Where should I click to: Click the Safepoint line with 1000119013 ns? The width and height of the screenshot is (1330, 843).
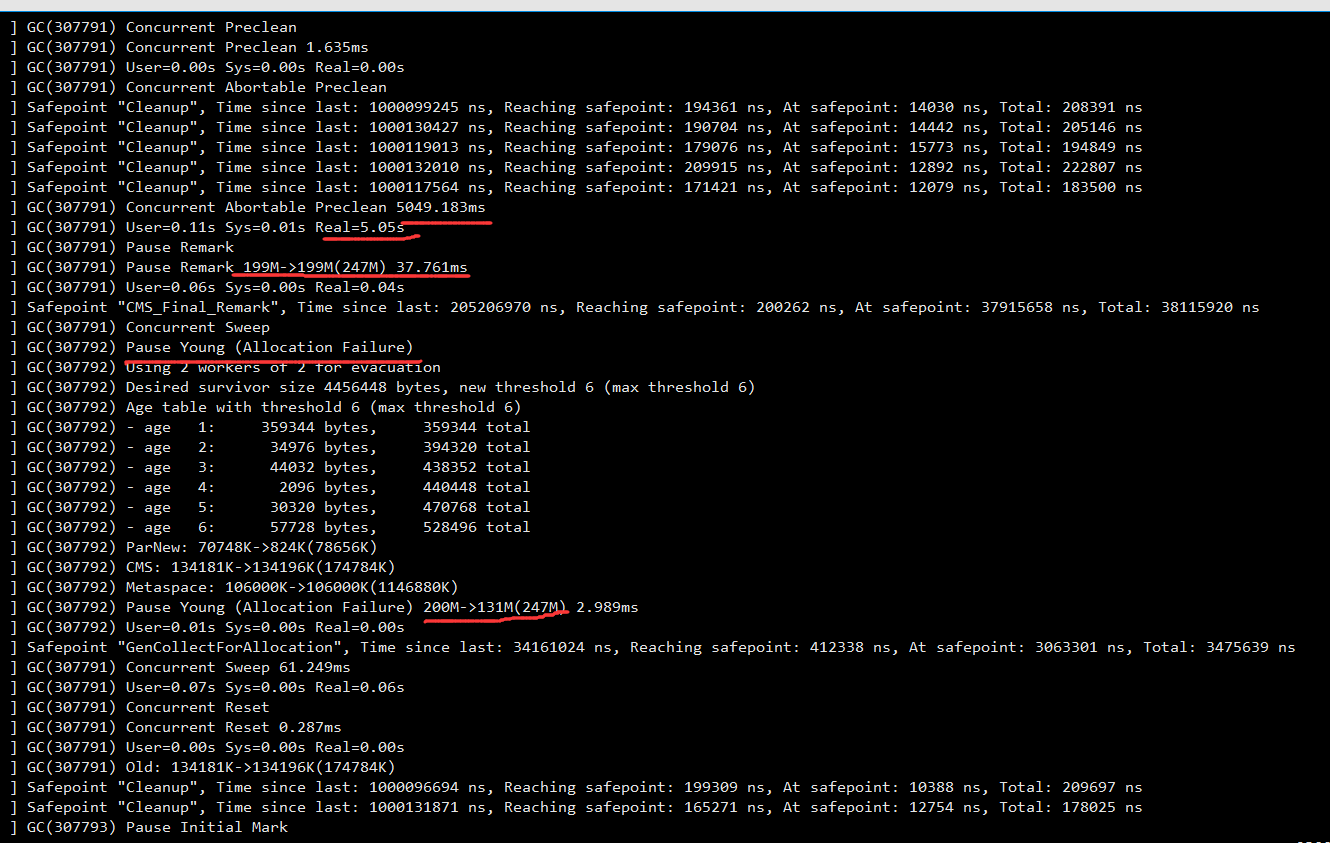point(576,147)
